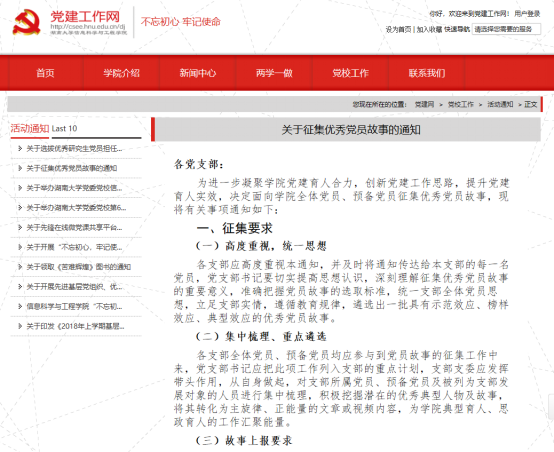Click subheading （一）高度重视，统一思想

tap(261, 246)
